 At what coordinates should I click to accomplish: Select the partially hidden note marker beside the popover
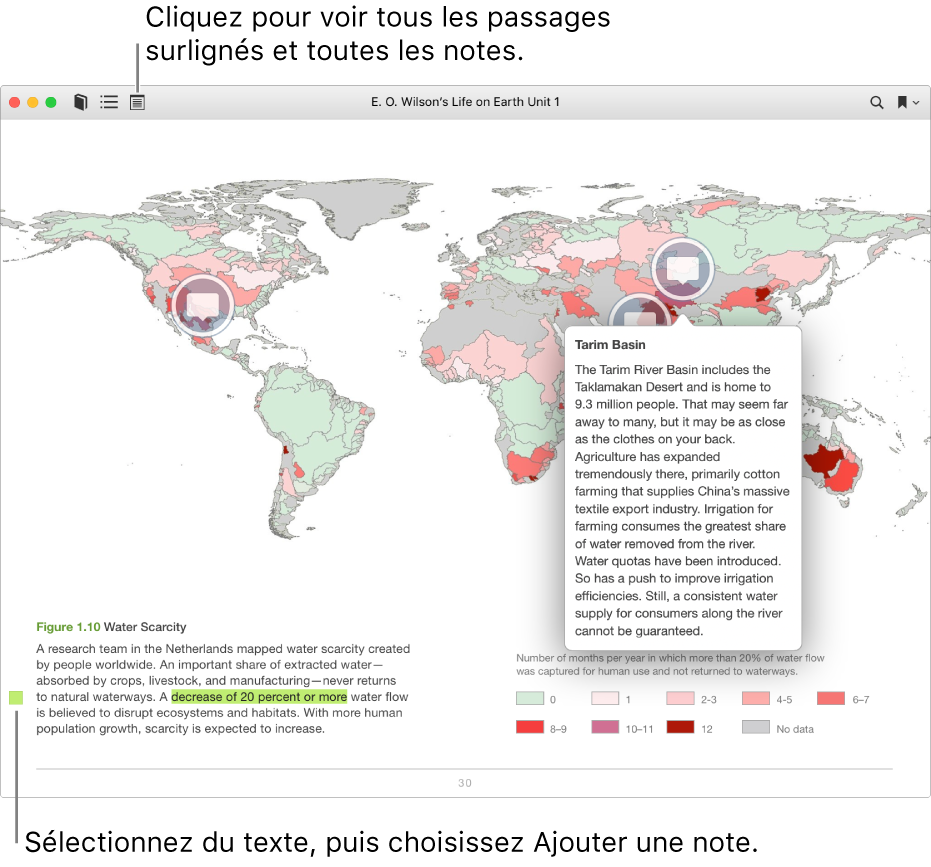click(639, 311)
